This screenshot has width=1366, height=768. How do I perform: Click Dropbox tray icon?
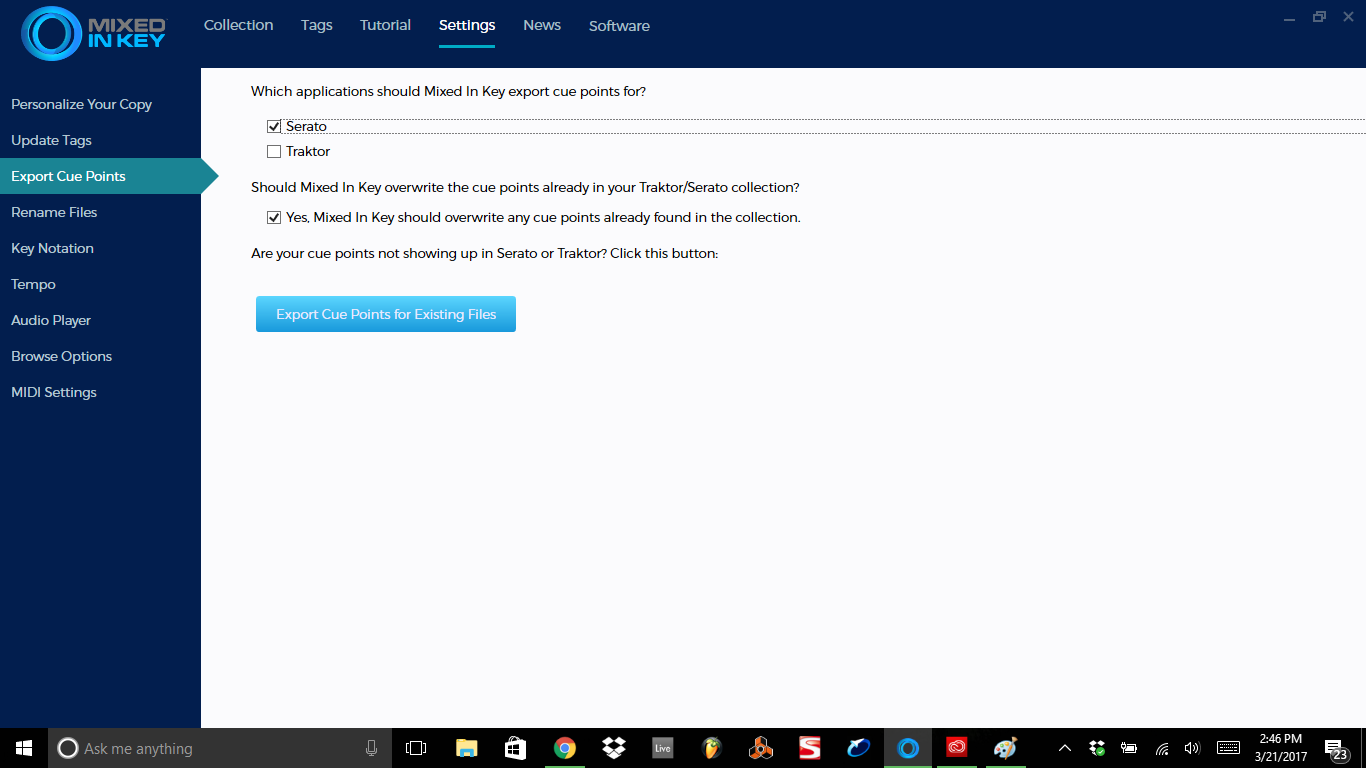tap(1098, 748)
